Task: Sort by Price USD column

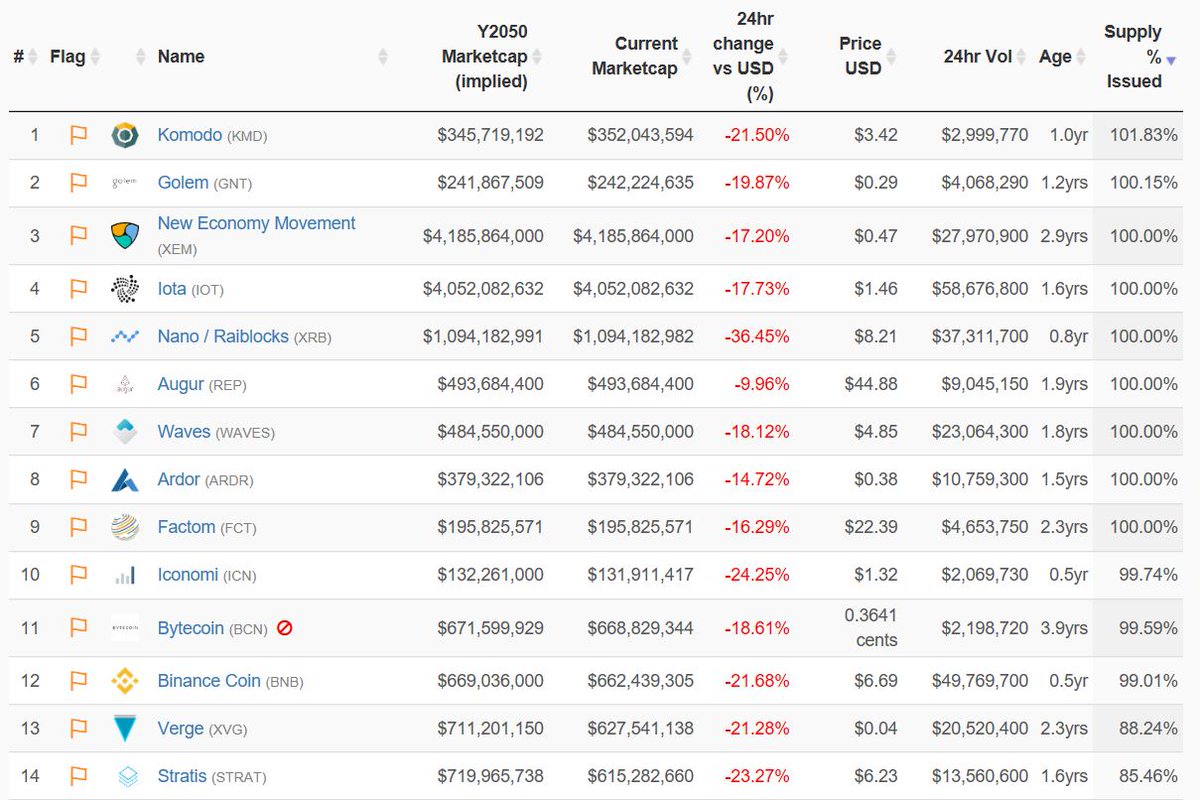Action: 866,57
